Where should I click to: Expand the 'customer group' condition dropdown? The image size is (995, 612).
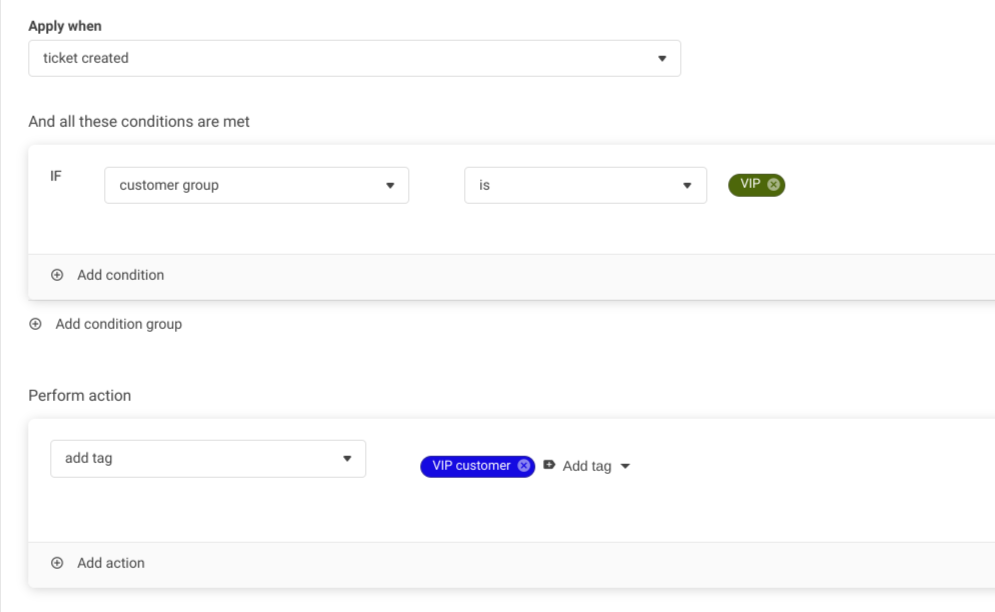coord(256,185)
